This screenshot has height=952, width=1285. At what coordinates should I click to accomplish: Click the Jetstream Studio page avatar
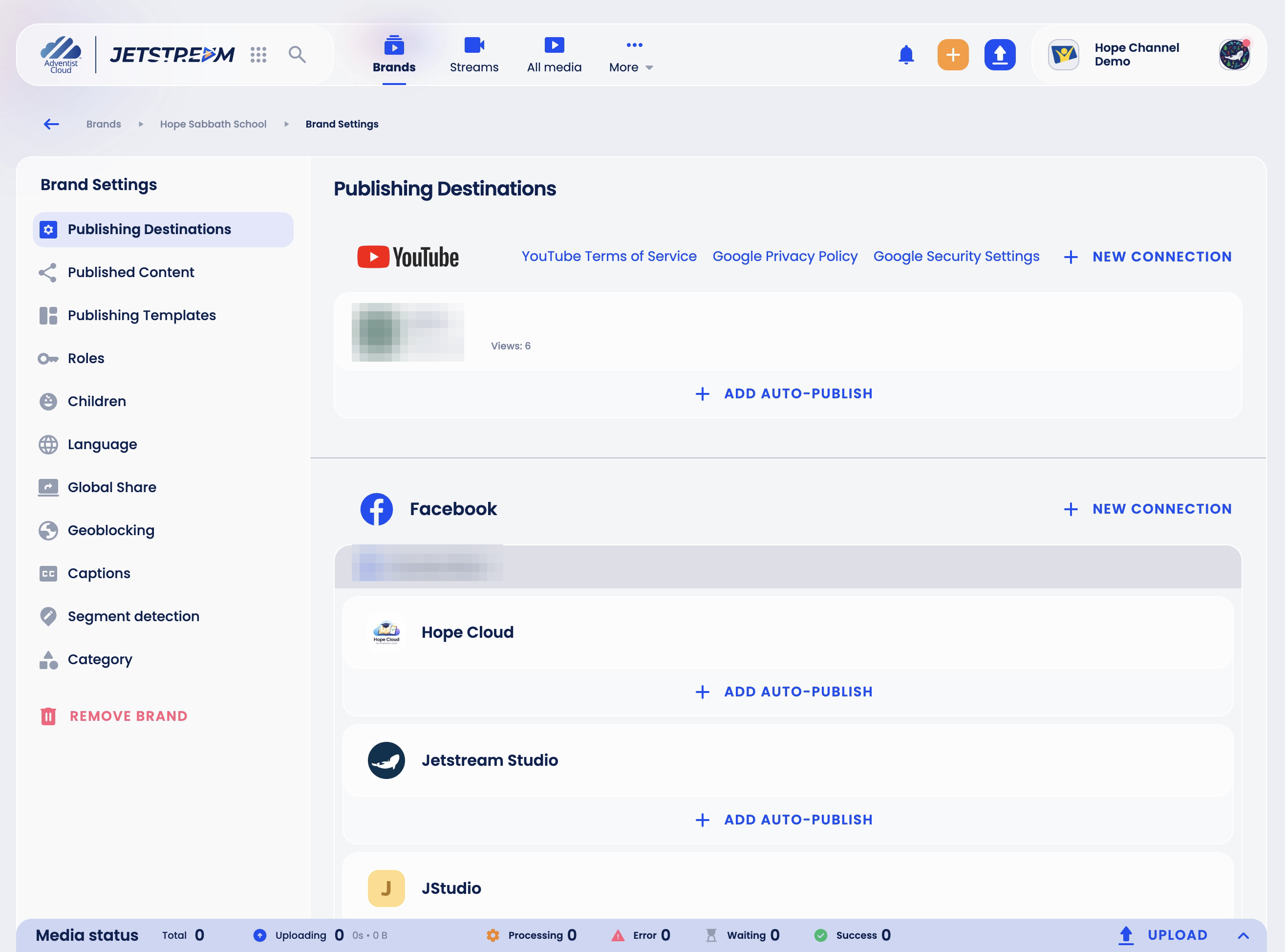coord(386,760)
